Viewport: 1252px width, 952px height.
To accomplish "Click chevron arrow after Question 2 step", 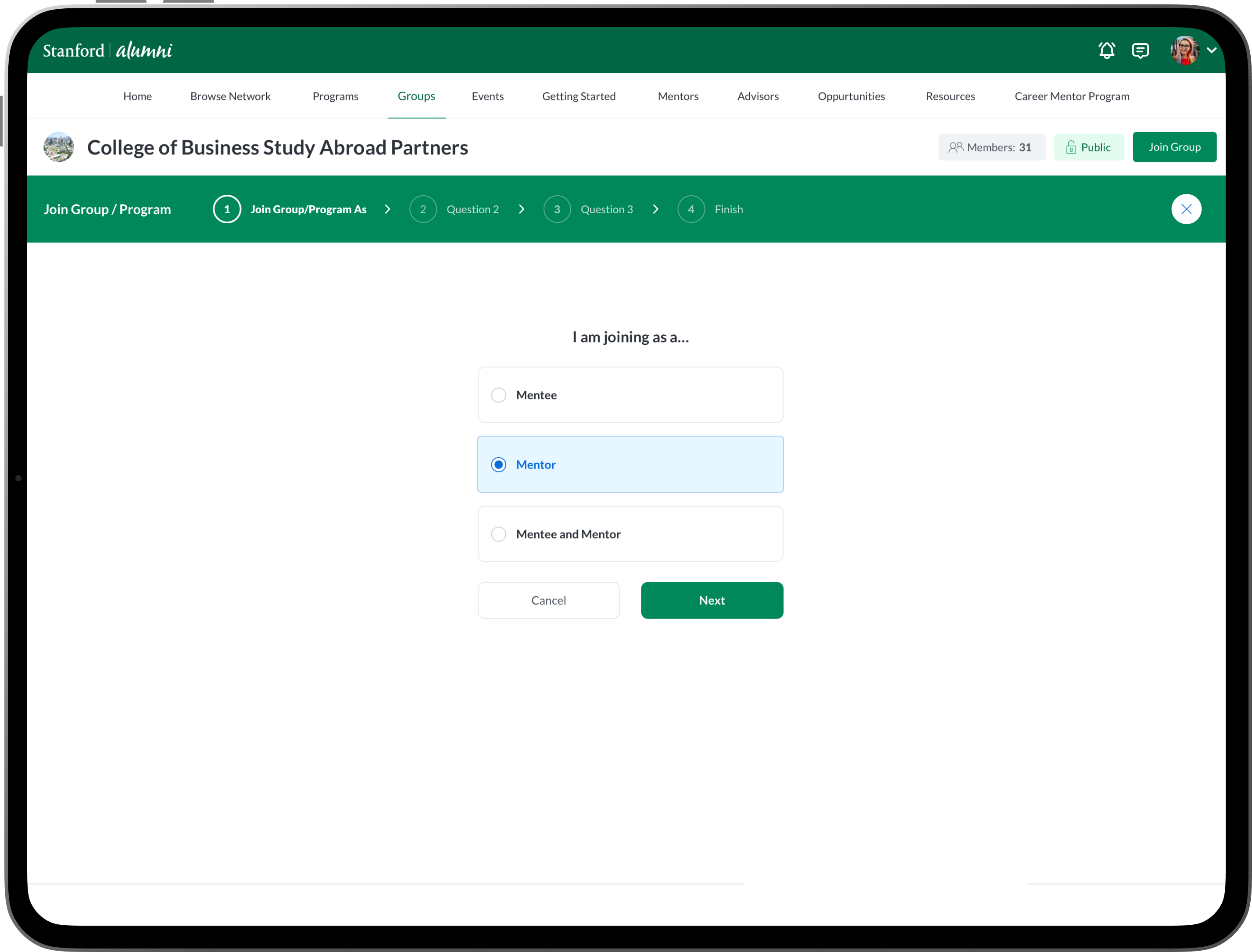I will (x=521, y=209).
